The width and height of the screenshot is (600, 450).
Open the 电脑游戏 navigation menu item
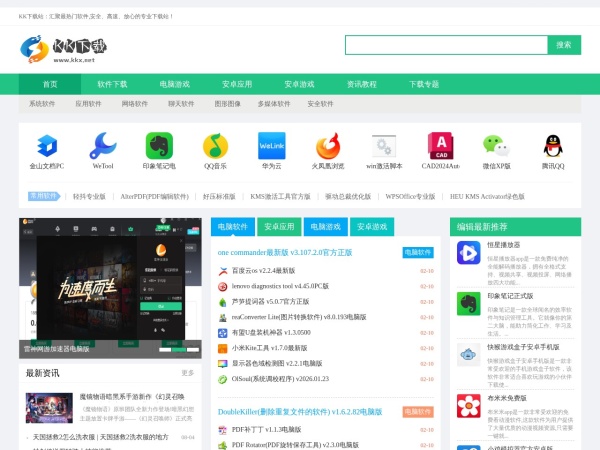click(174, 84)
